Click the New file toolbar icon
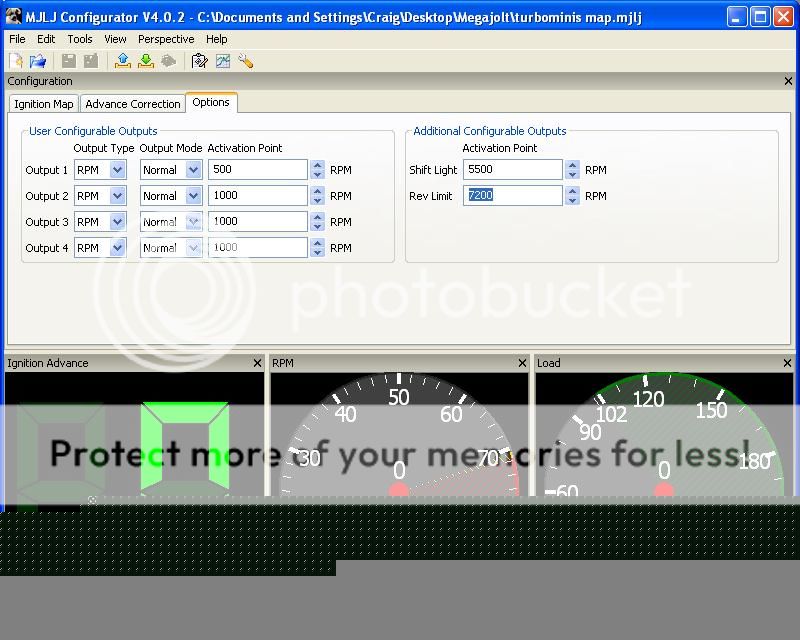The image size is (800, 640). (x=16, y=61)
